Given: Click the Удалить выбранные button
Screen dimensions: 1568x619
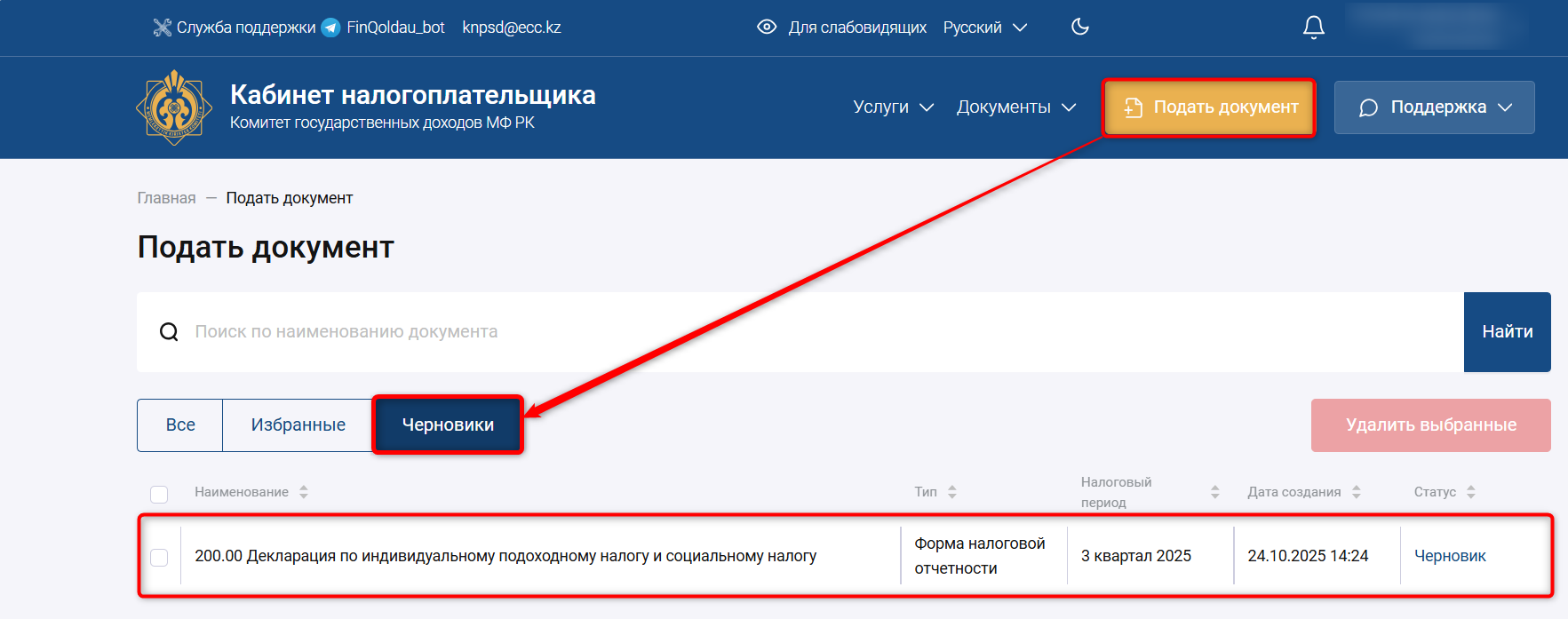Looking at the screenshot, I should click(1431, 425).
